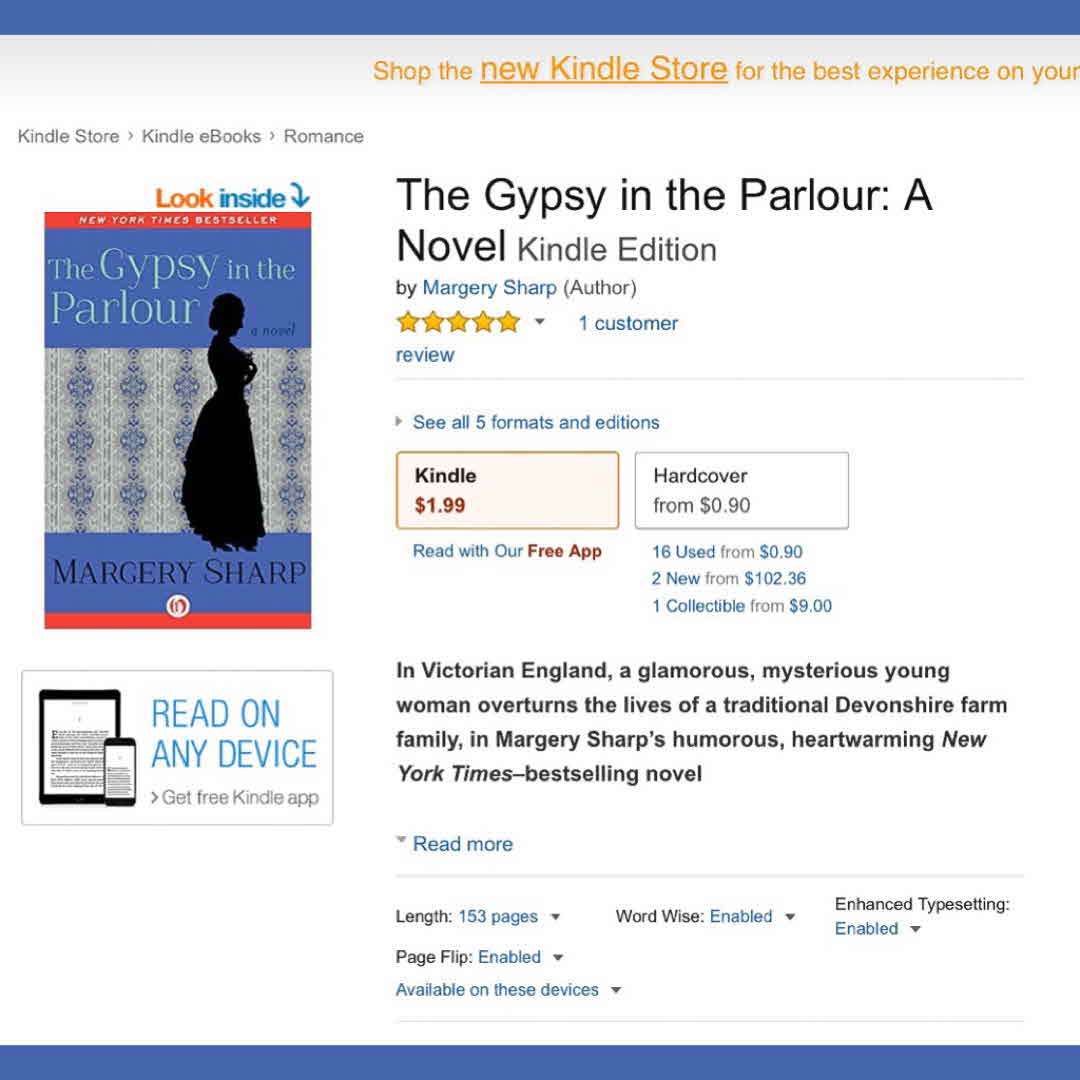Open the star rating dropdown arrow

pyautogui.click(x=540, y=322)
